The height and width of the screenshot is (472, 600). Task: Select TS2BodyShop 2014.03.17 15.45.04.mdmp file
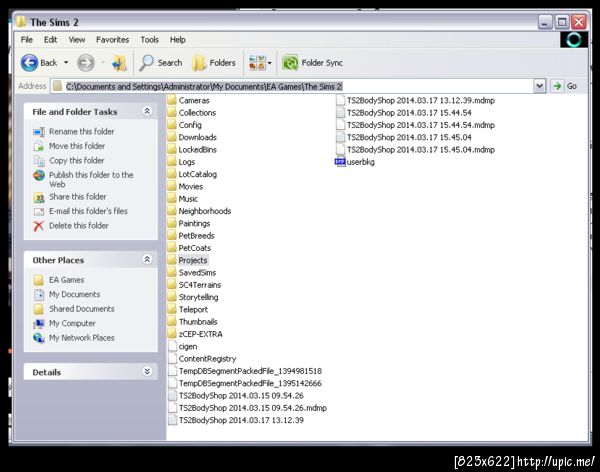pos(416,149)
